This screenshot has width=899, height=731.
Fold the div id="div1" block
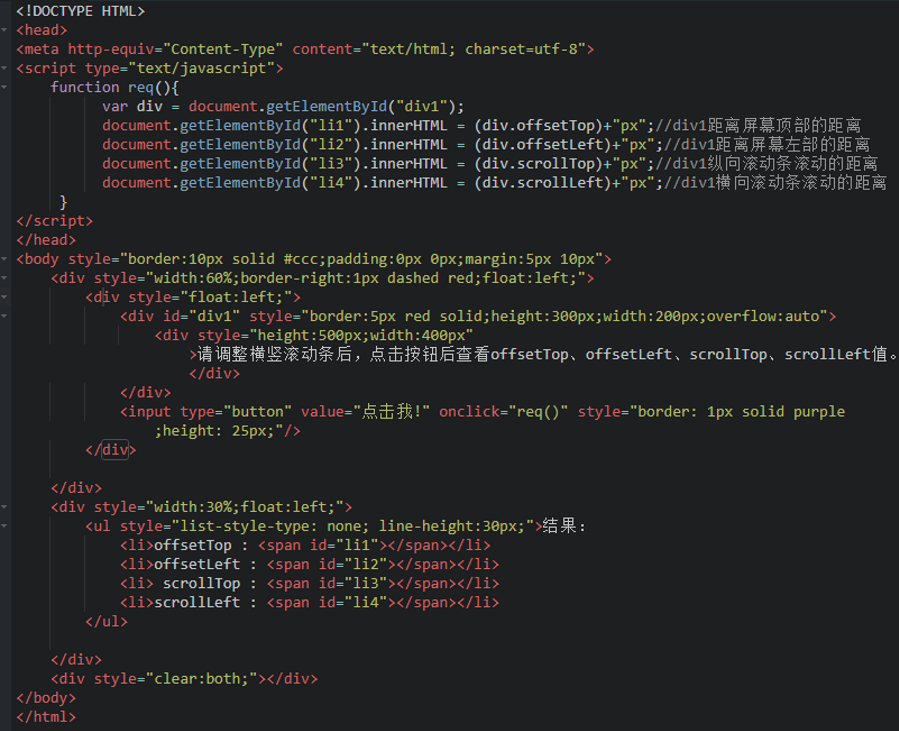pos(4,316)
